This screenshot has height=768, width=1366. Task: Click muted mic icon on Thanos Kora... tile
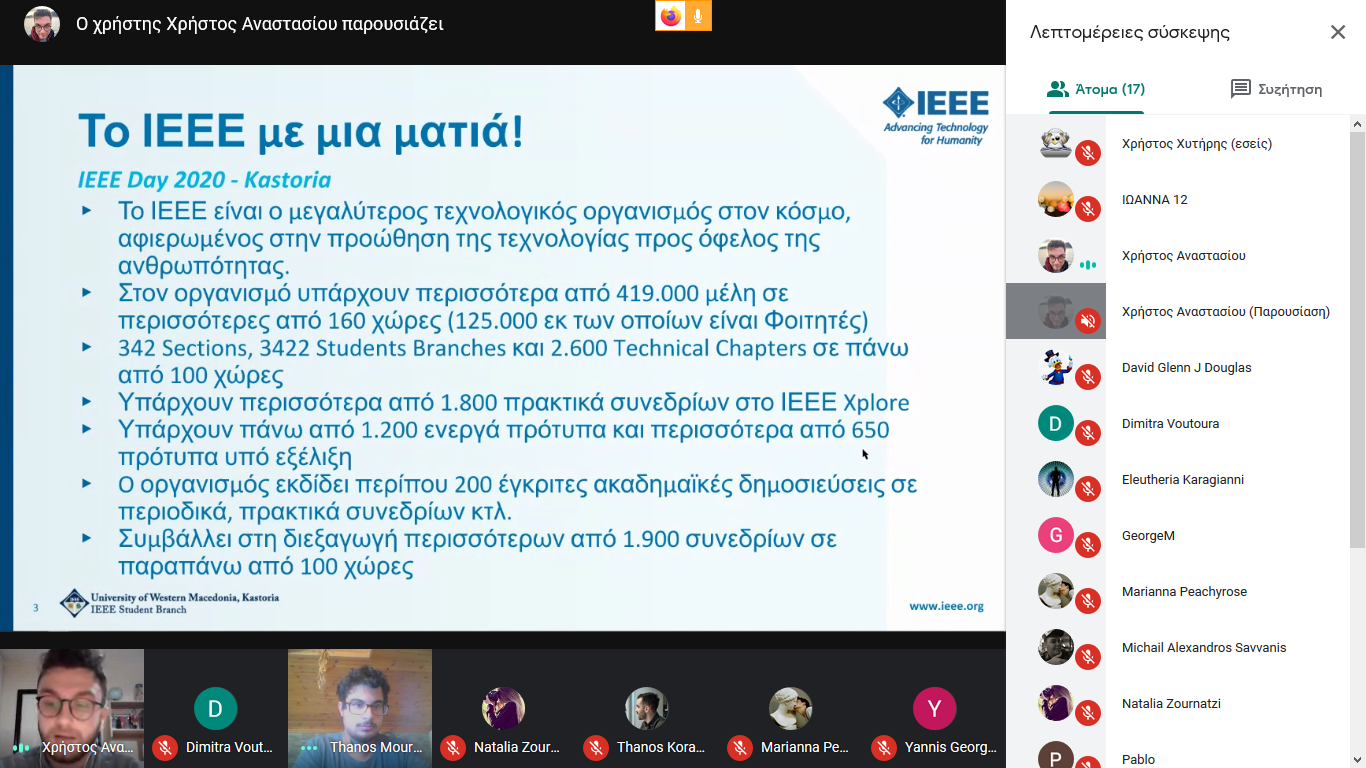pos(596,748)
